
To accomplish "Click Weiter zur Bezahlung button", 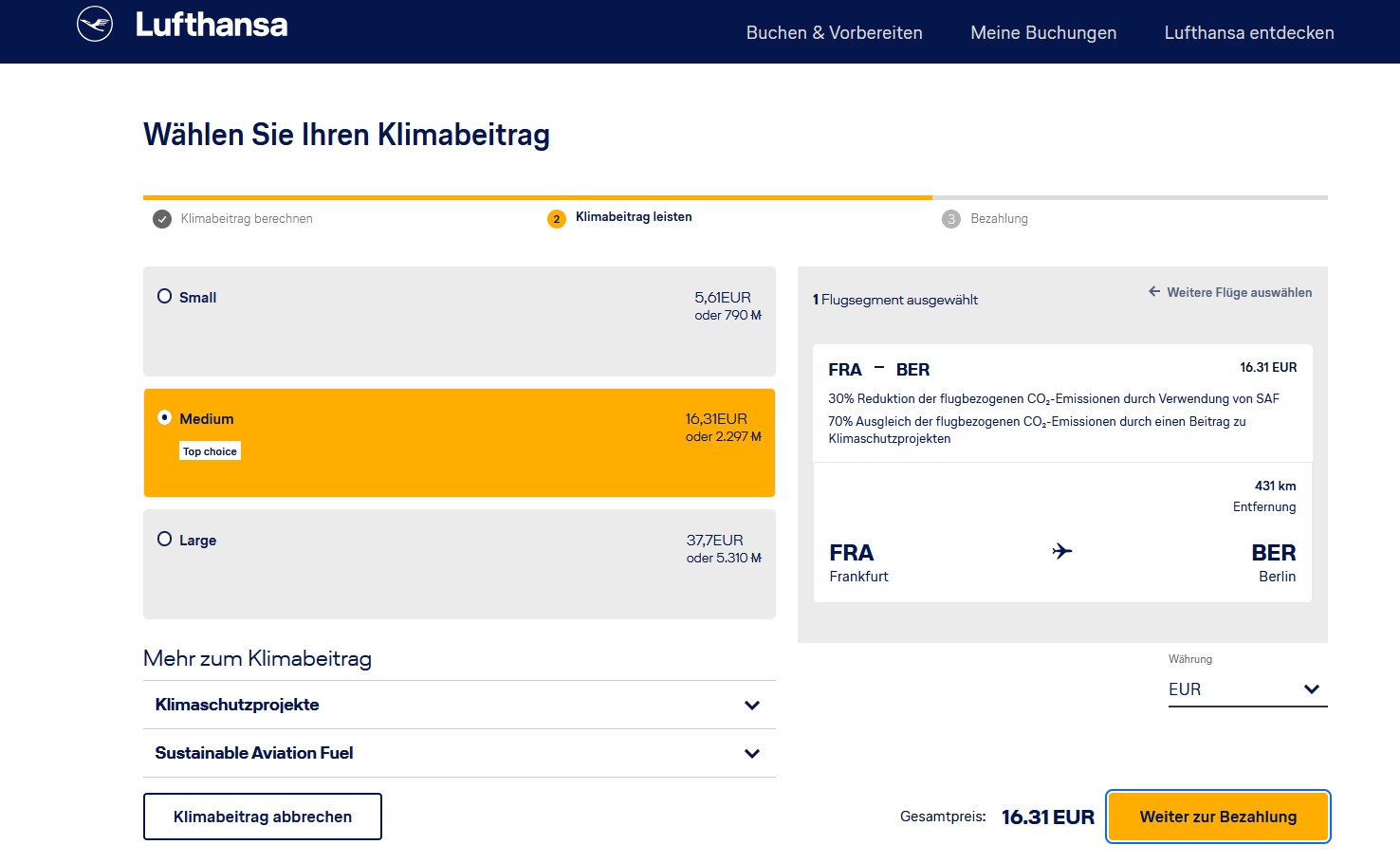I will [x=1218, y=817].
